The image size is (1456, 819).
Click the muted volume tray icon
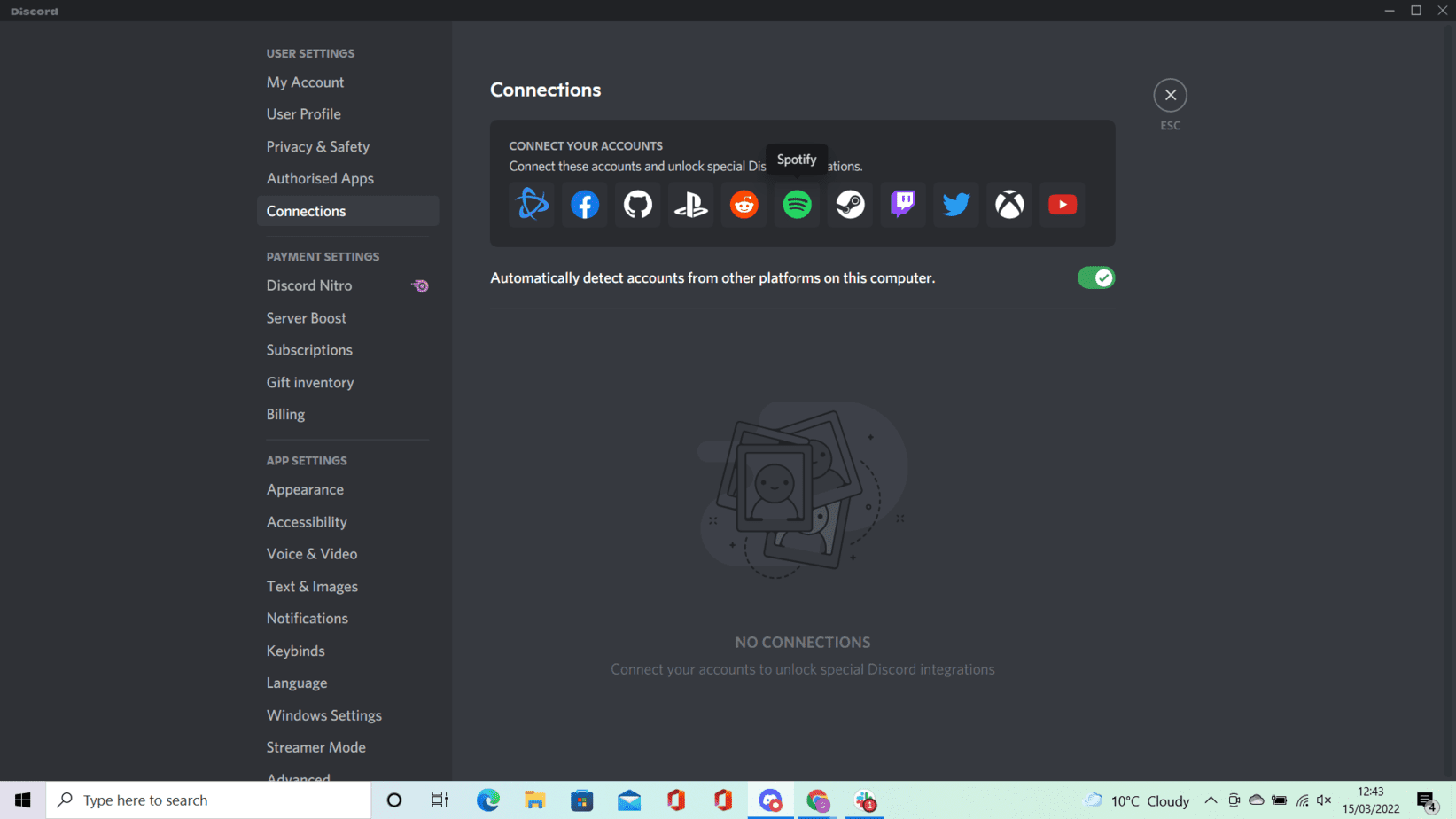(1324, 800)
